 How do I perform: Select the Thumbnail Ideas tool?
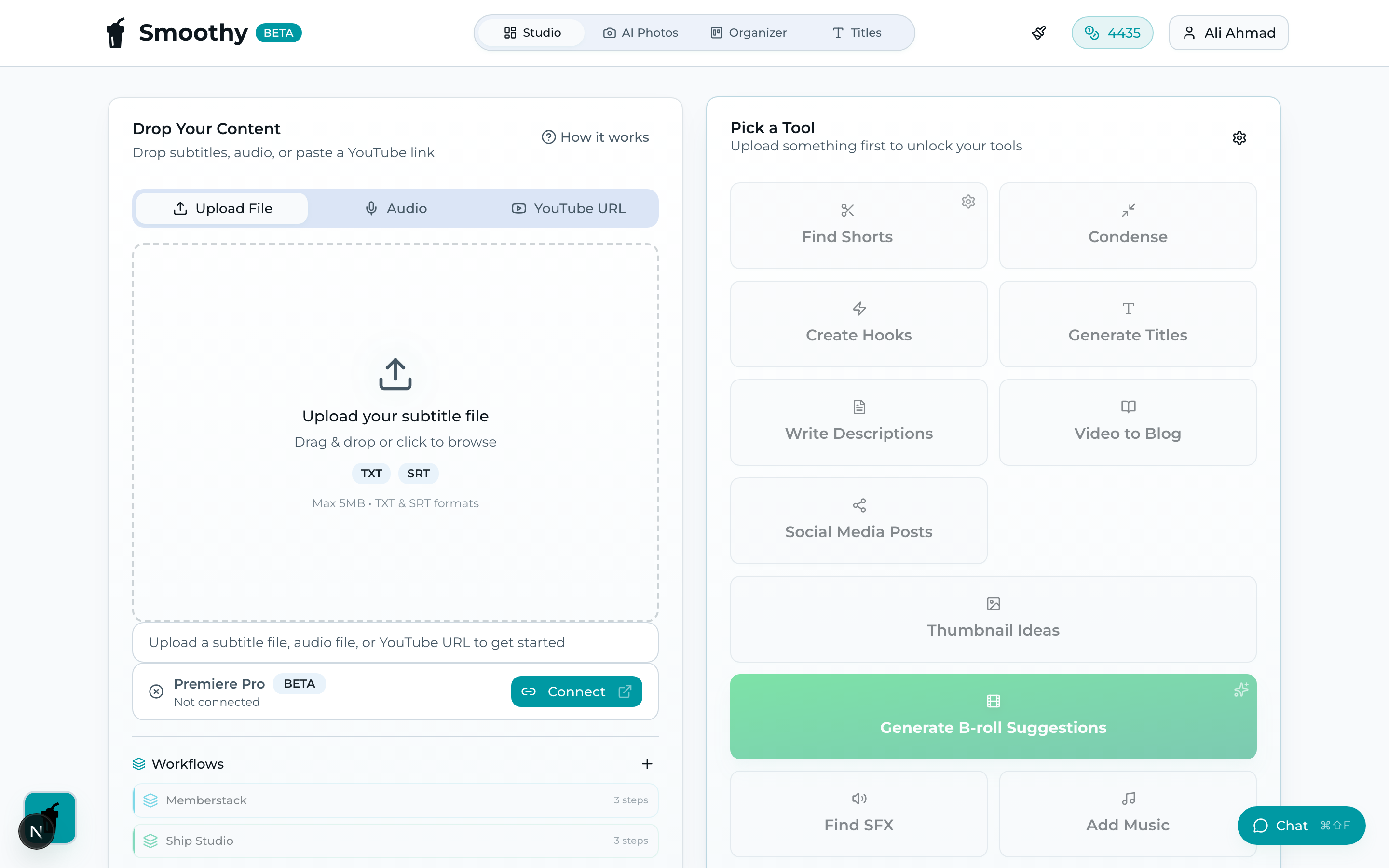pyautogui.click(x=993, y=619)
